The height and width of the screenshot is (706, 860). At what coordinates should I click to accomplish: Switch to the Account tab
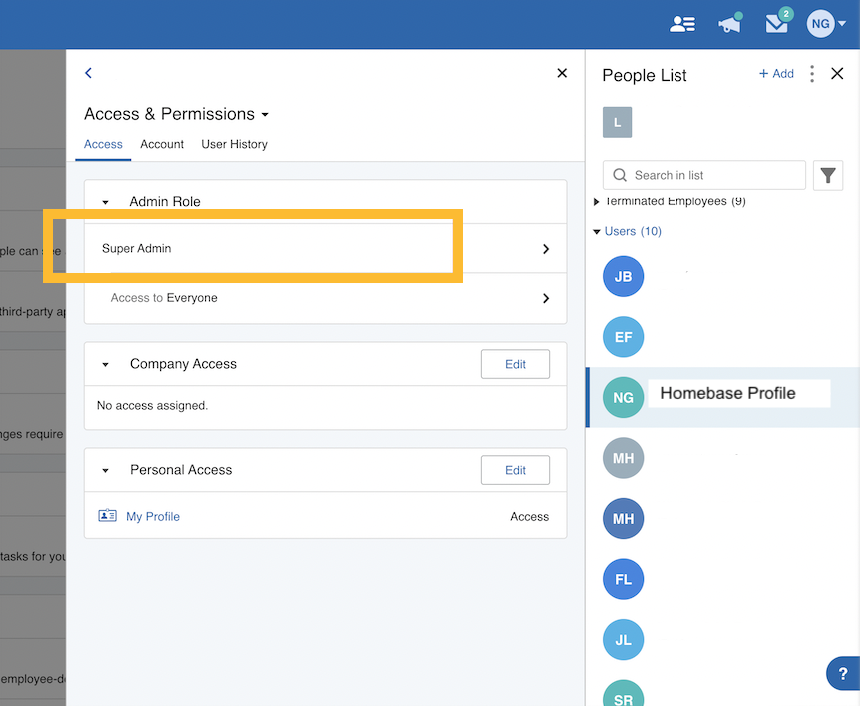162,144
